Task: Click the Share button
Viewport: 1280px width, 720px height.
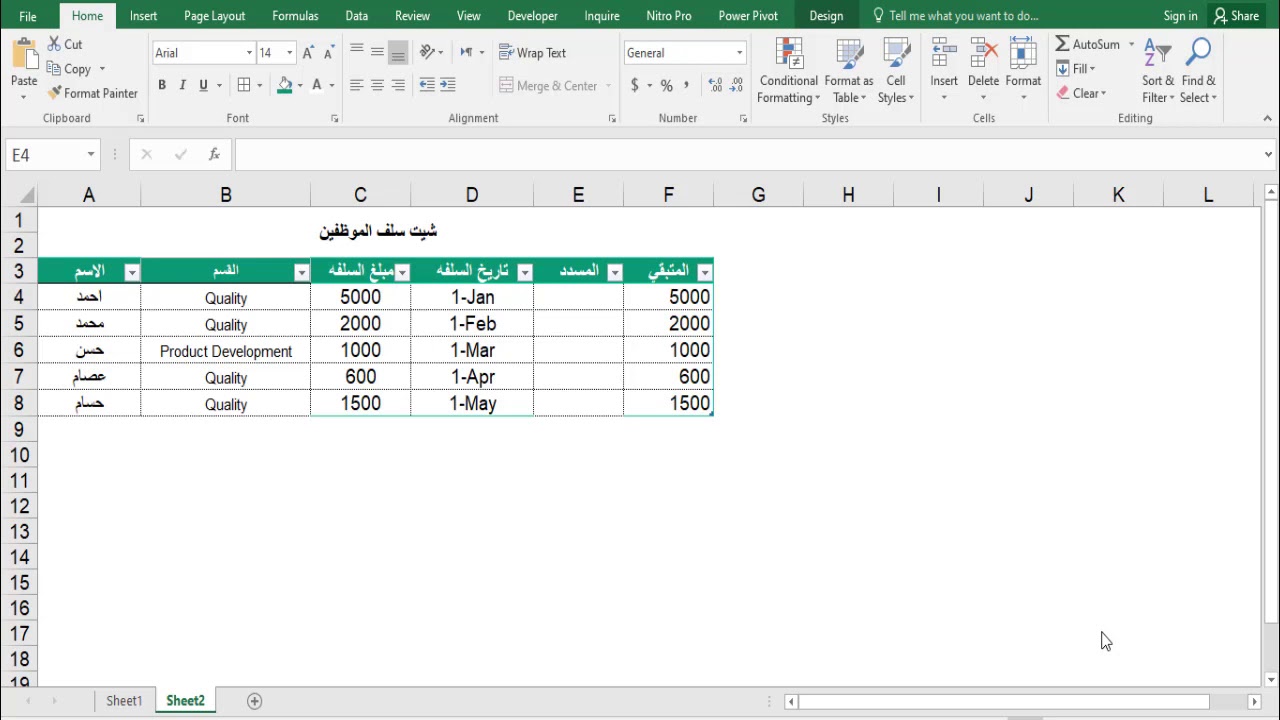Action: (x=1236, y=16)
